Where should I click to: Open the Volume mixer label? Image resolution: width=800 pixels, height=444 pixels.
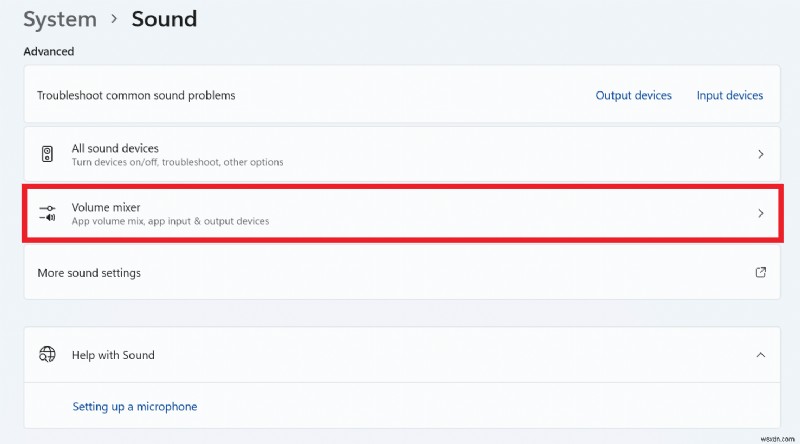tap(106, 207)
